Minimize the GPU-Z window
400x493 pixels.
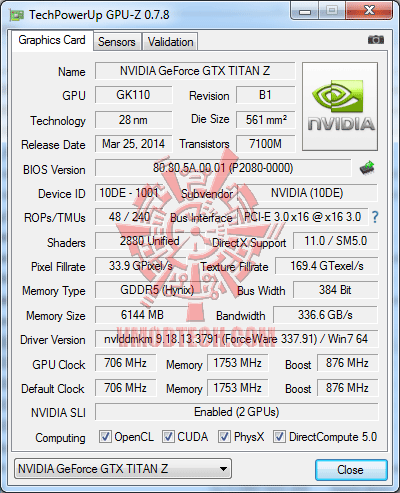click(x=305, y=11)
